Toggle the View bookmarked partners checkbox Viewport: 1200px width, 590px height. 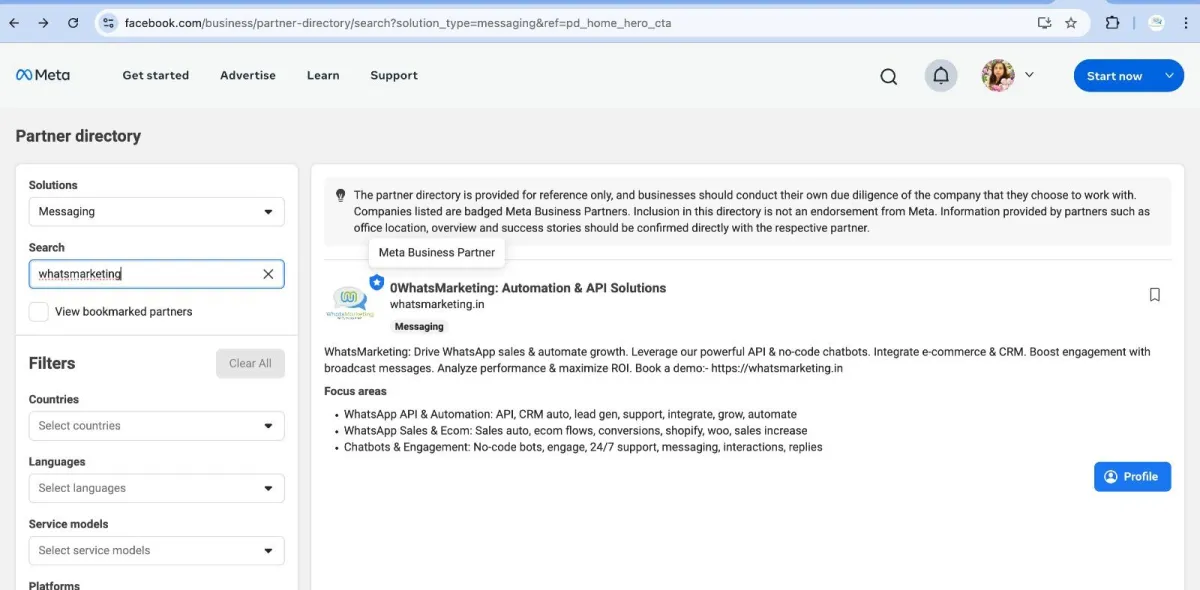click(x=38, y=311)
